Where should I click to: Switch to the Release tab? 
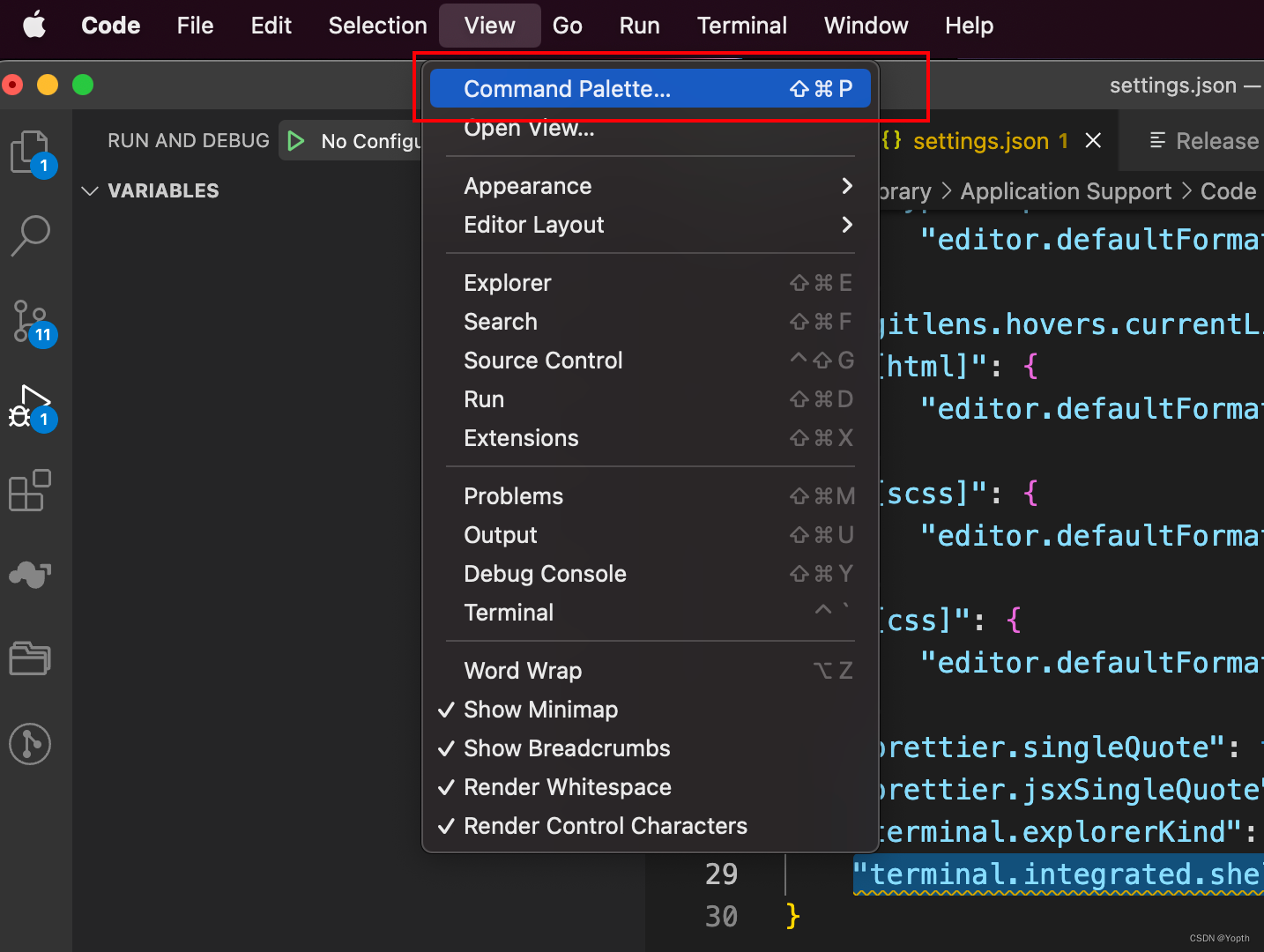click(x=1204, y=141)
